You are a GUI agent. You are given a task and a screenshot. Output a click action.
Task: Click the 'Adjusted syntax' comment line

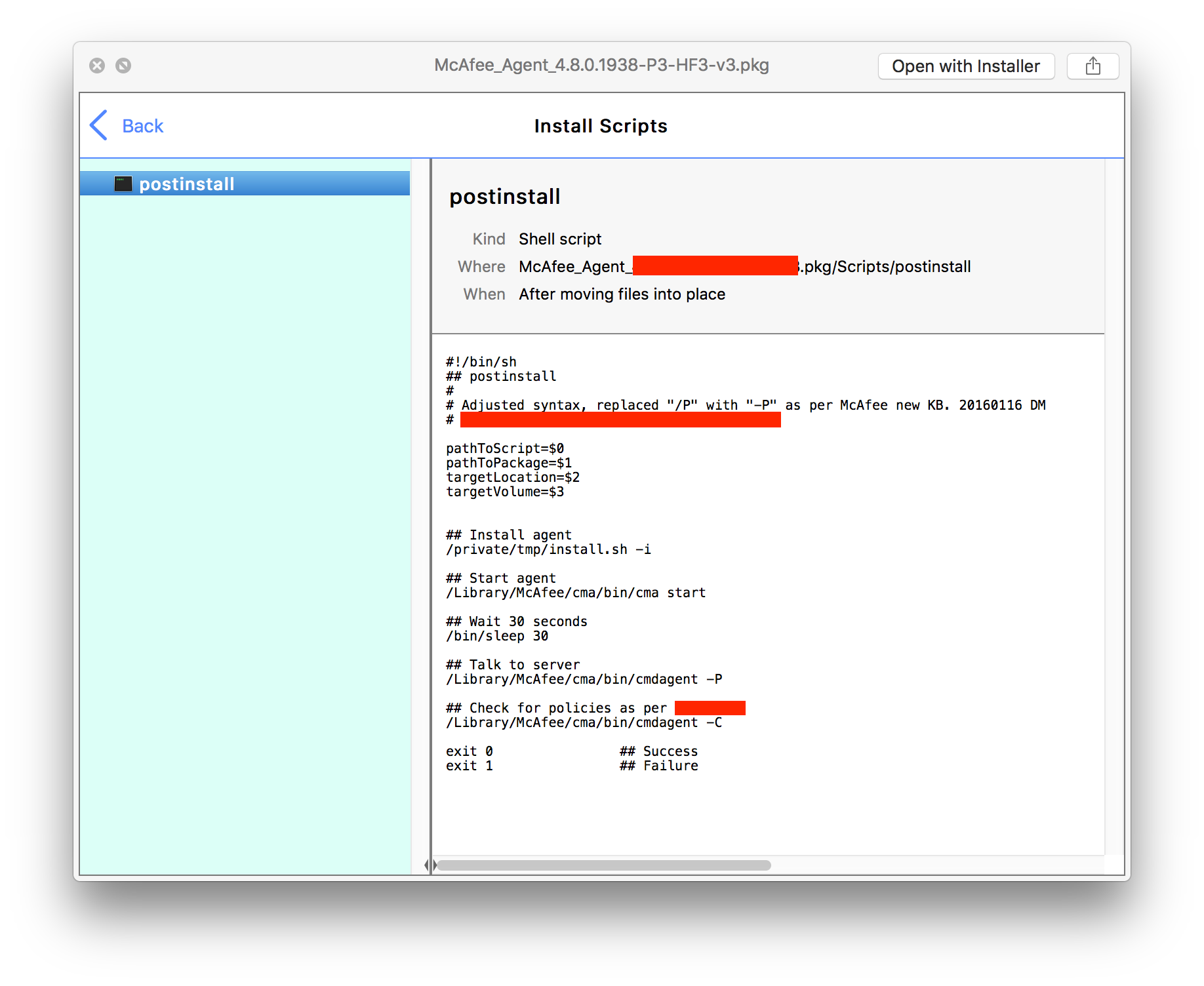746,405
